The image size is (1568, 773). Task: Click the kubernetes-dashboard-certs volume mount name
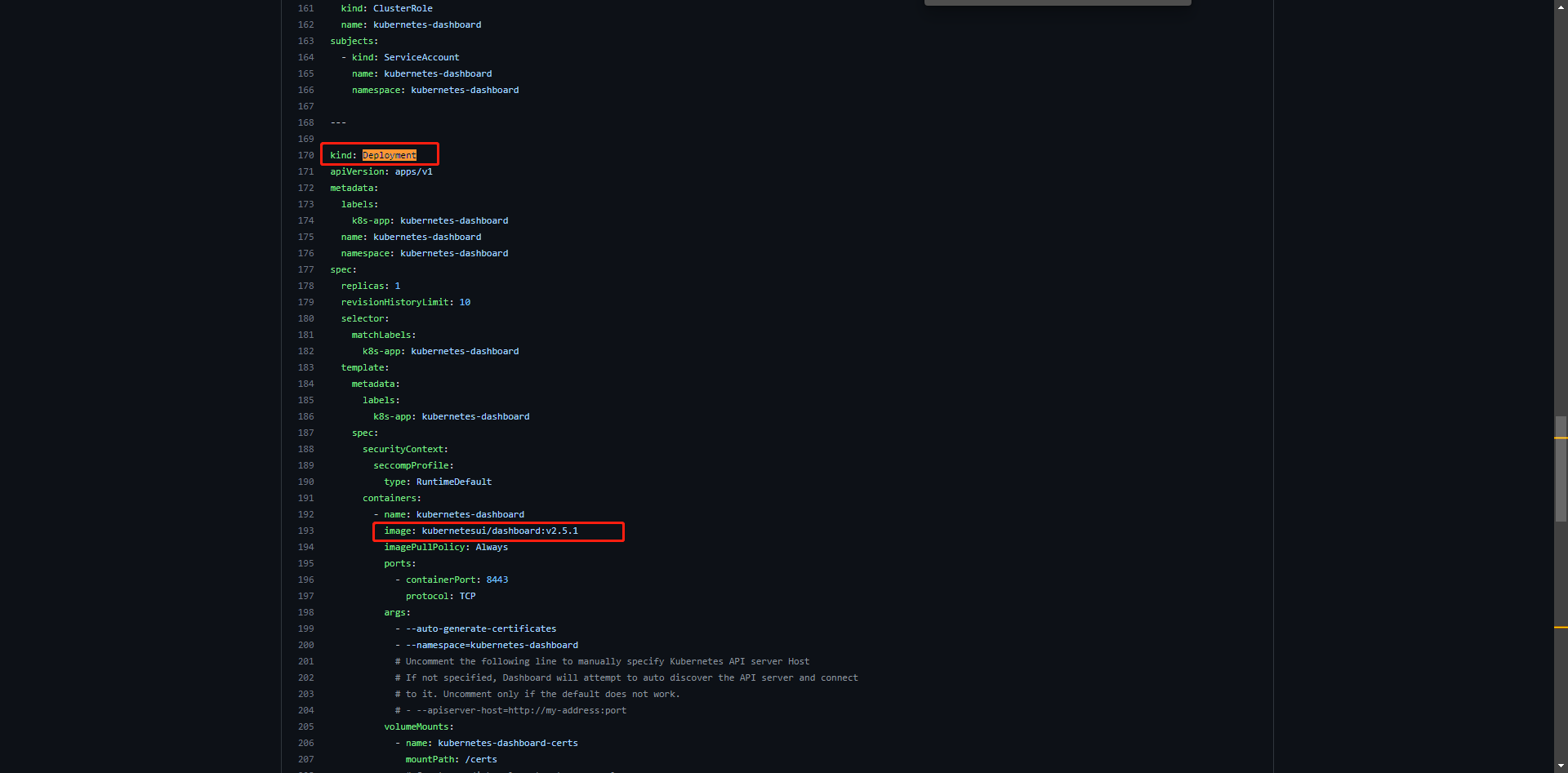tap(508, 743)
